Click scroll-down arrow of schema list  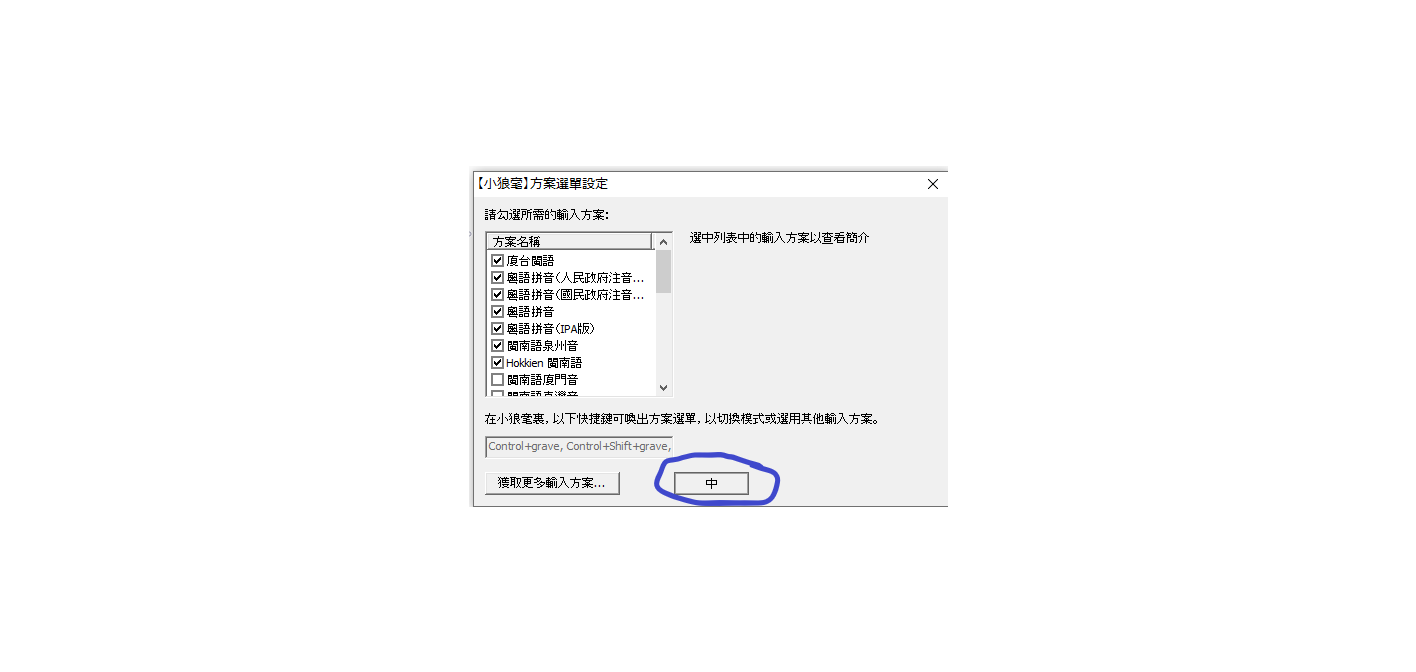(663, 388)
